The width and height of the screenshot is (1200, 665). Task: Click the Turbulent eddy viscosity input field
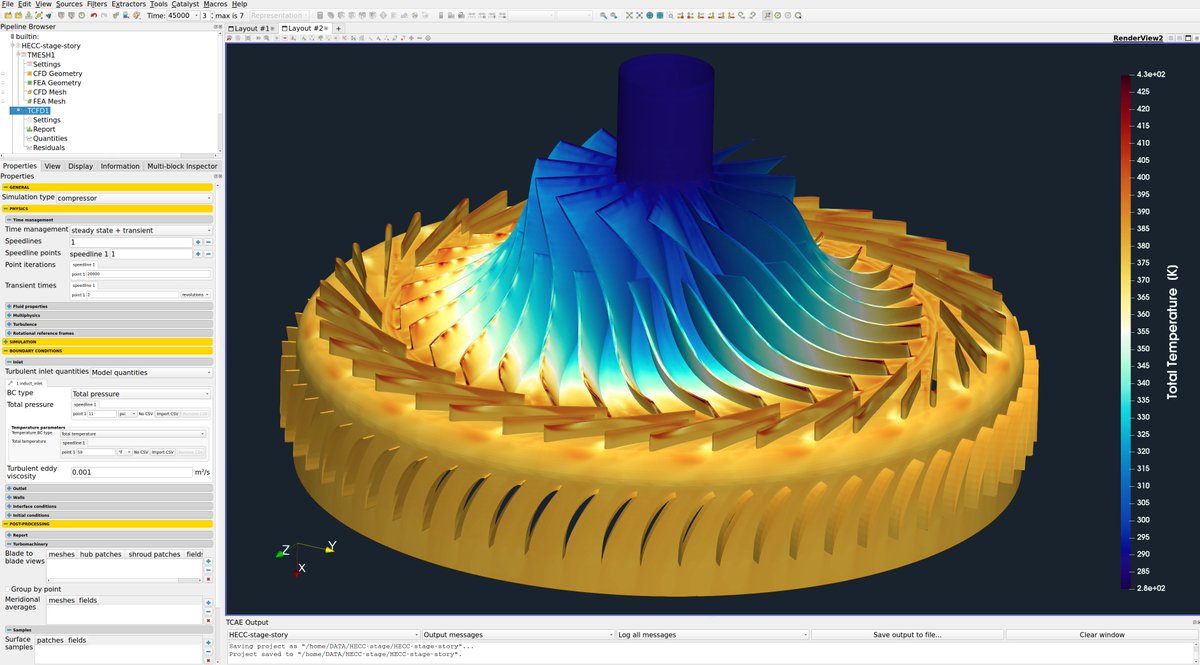tap(131, 472)
